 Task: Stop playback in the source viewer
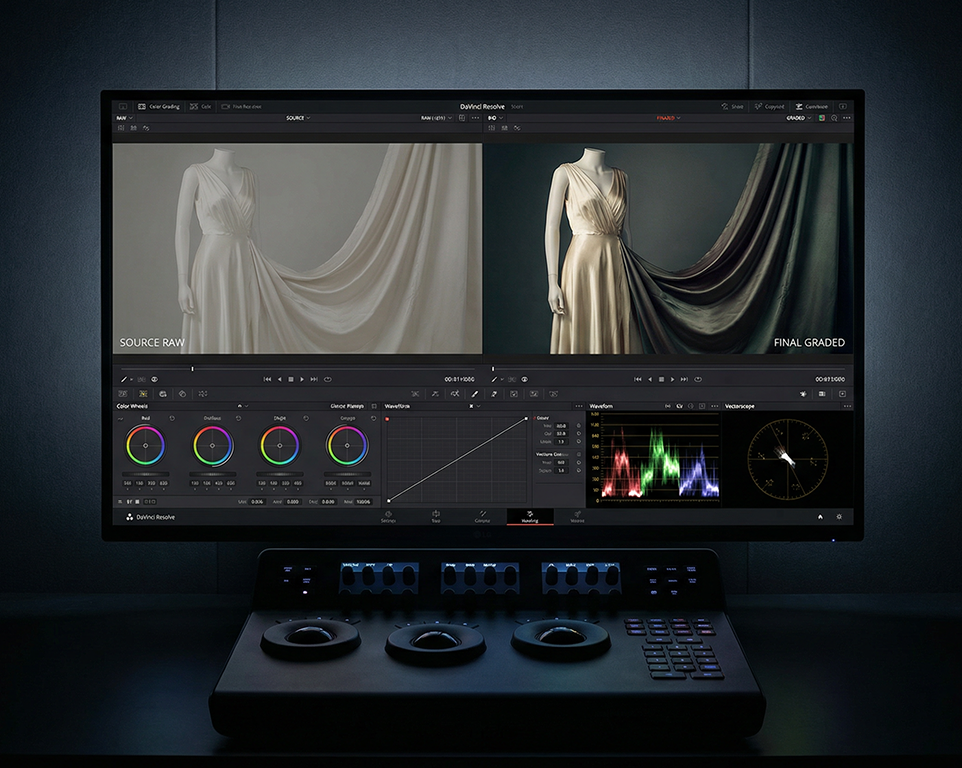[291, 380]
